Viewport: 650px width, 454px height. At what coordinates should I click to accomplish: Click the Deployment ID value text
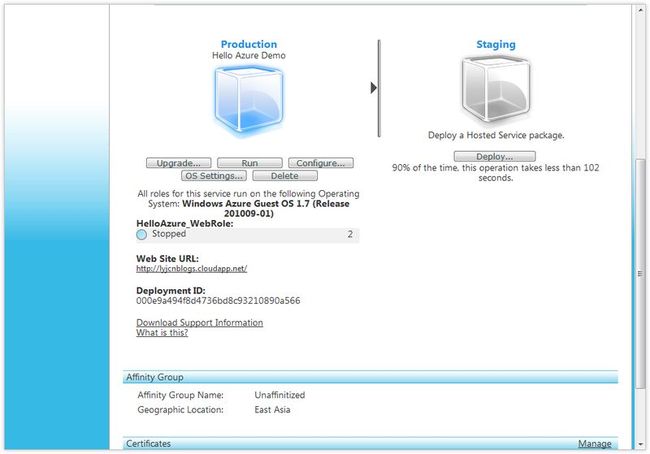click(218, 301)
